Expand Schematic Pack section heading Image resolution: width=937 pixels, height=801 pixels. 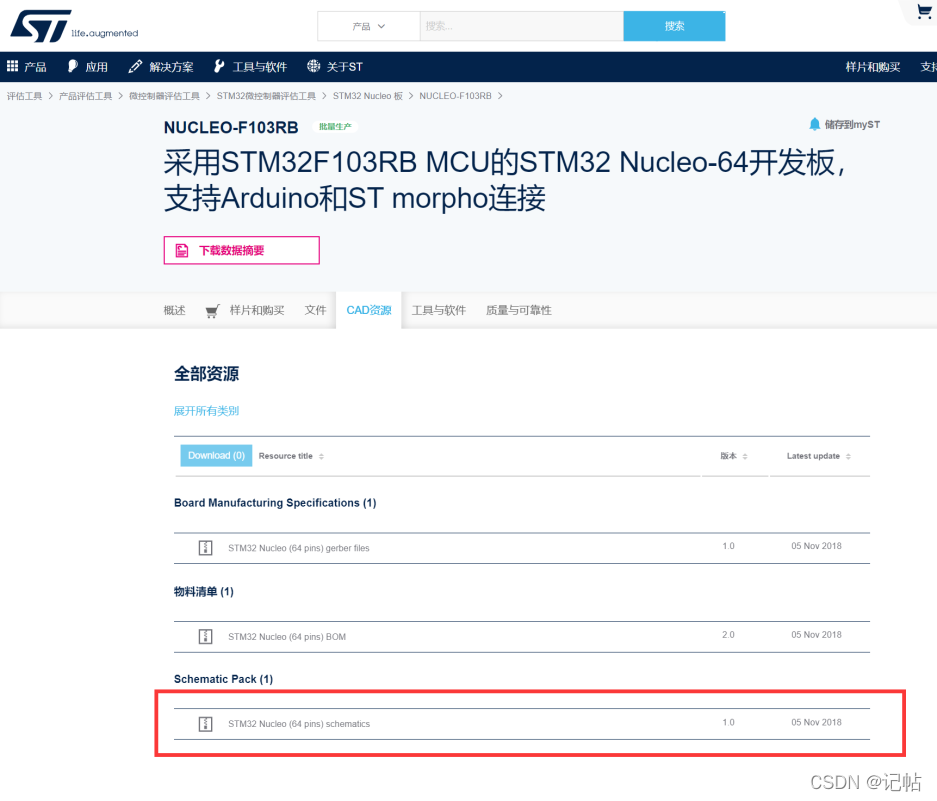[x=223, y=679]
